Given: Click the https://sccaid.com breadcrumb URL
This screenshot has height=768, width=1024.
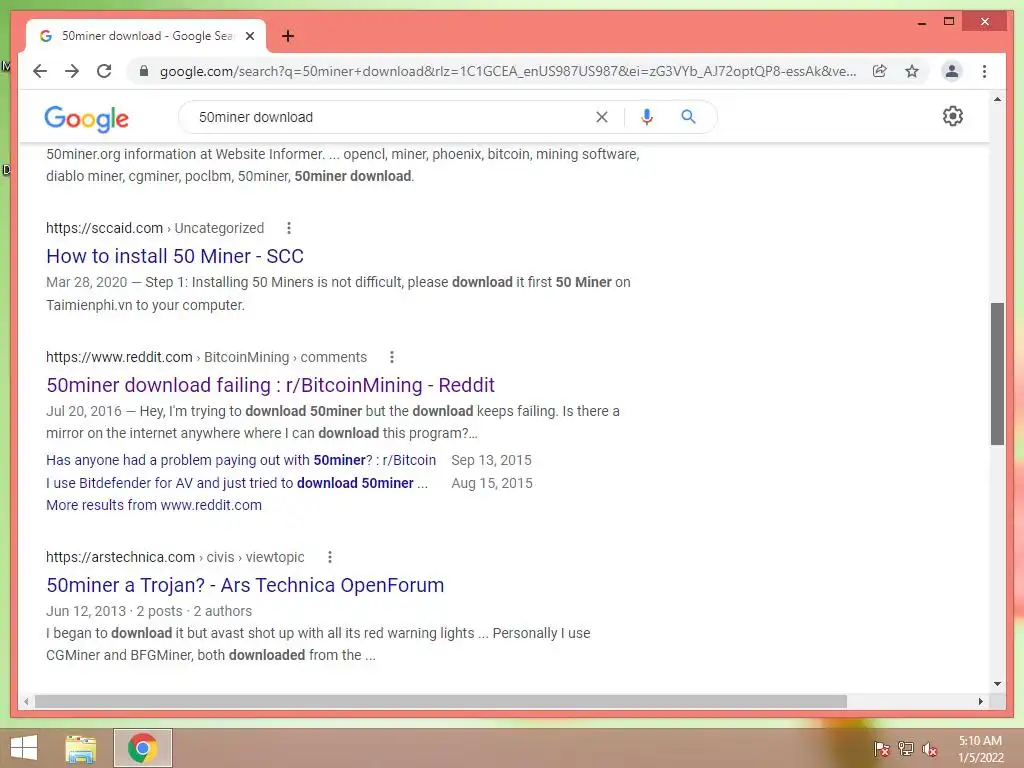Looking at the screenshot, I should click(x=104, y=228).
